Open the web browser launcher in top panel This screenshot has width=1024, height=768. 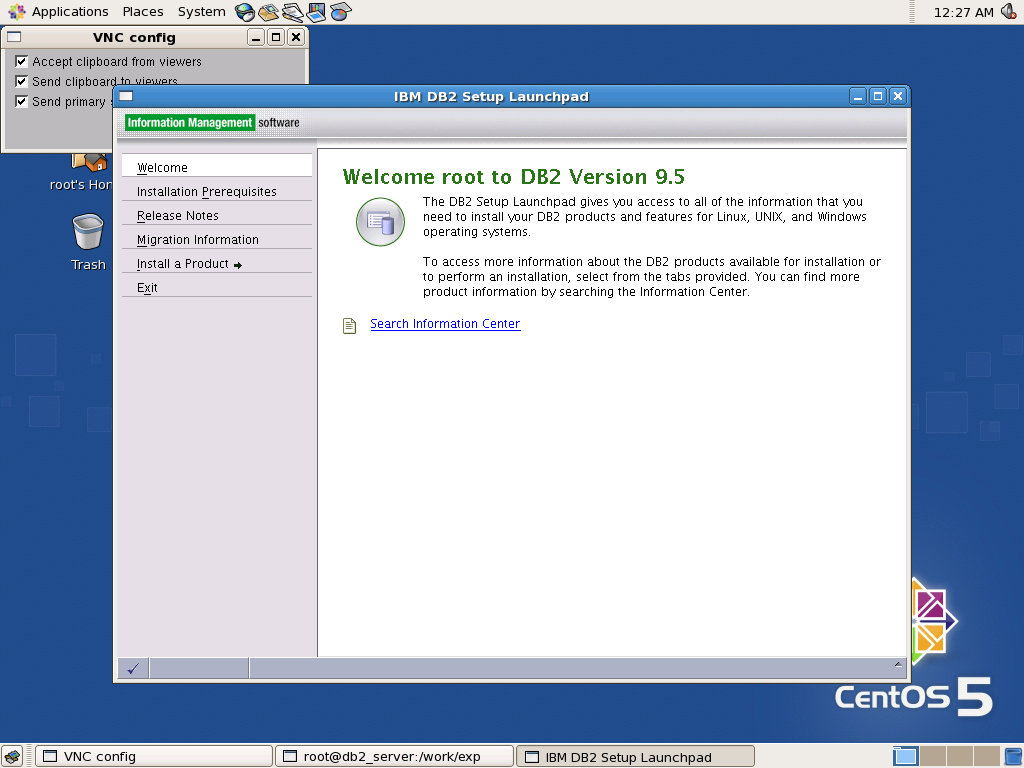click(x=244, y=12)
